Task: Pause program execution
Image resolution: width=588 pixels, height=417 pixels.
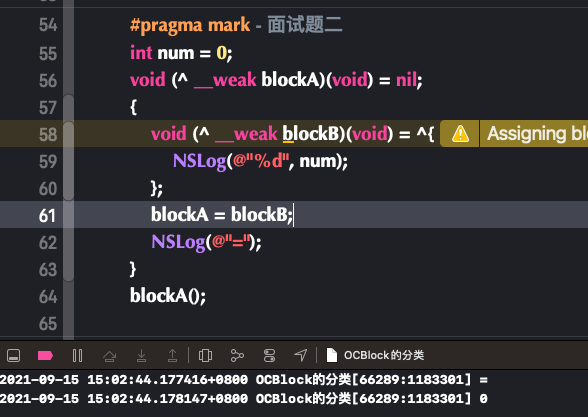Action: 77,355
